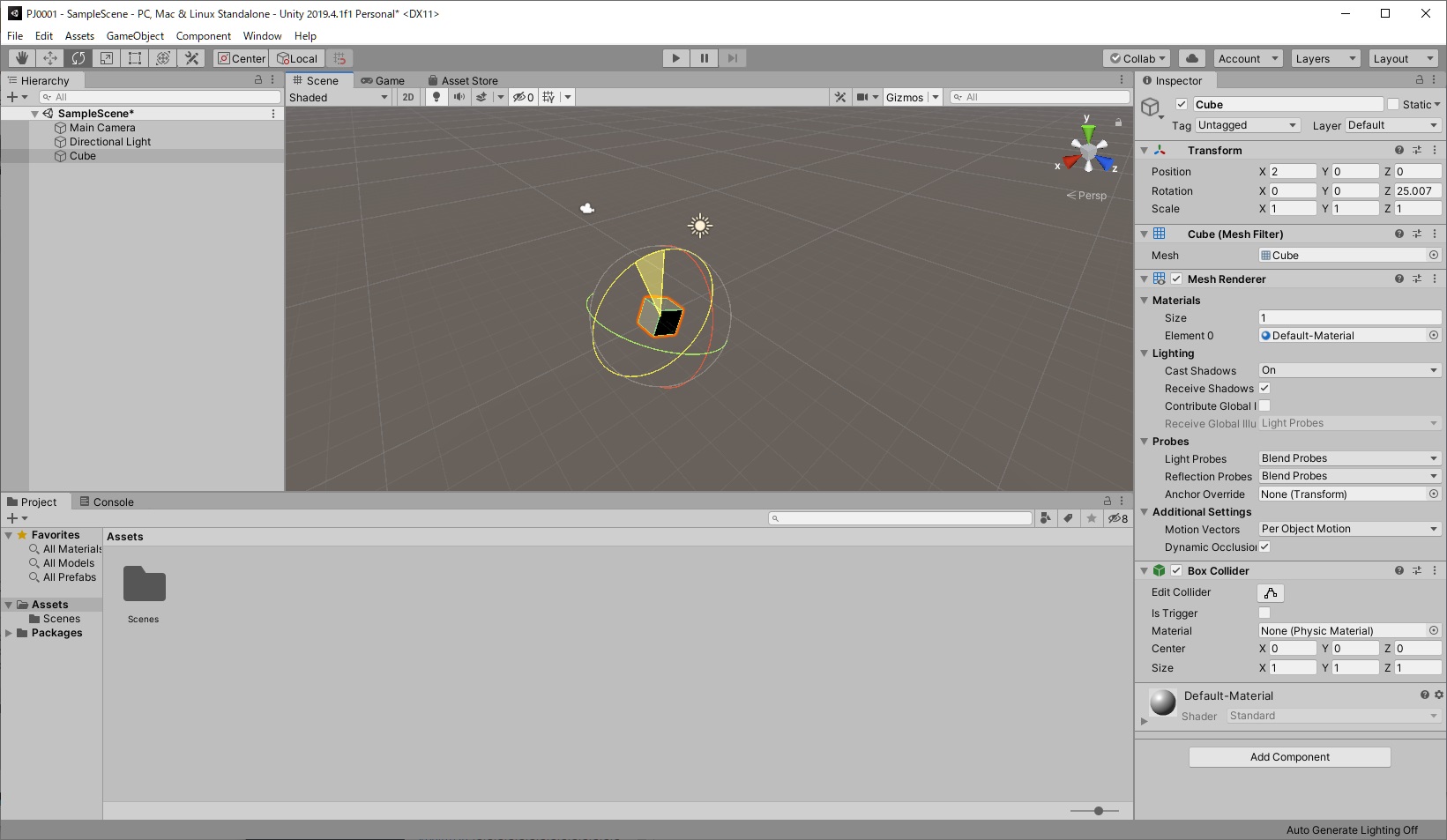
Task: Select the Move tool
Action: pos(50,58)
